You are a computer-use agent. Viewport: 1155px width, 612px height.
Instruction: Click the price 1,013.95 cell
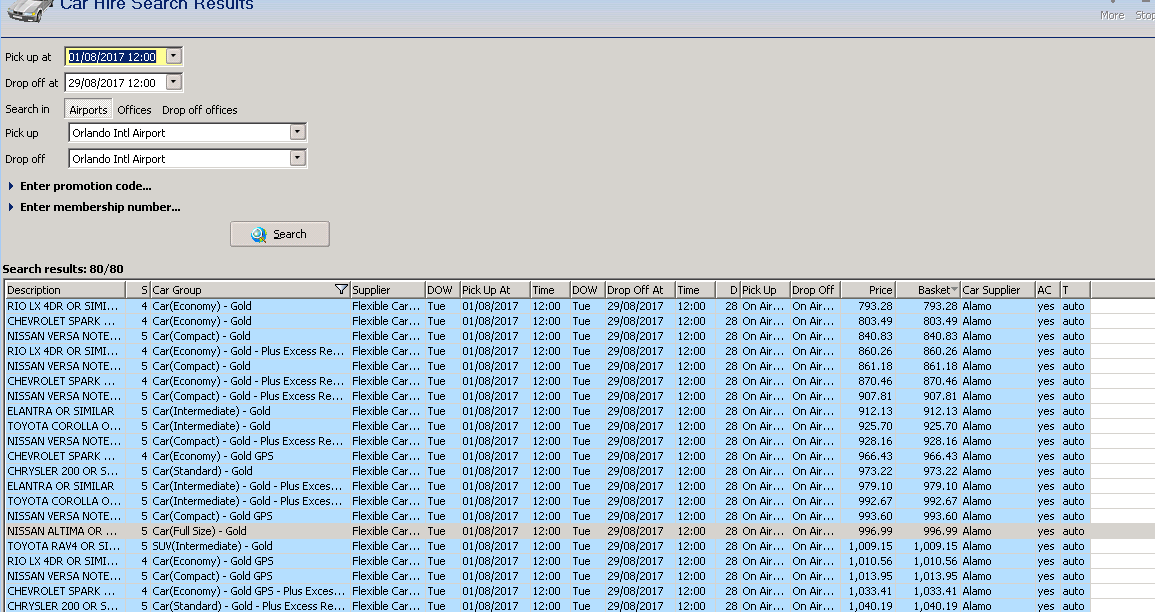pos(870,576)
